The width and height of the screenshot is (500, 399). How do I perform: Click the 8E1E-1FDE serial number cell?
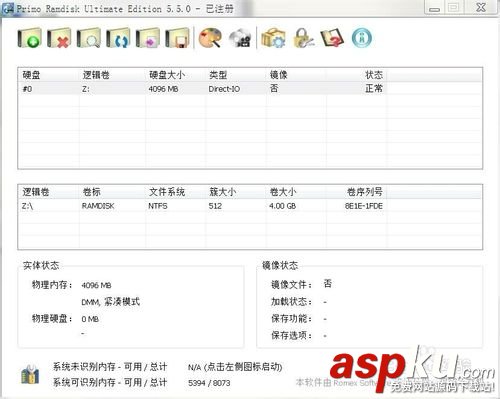(x=364, y=206)
